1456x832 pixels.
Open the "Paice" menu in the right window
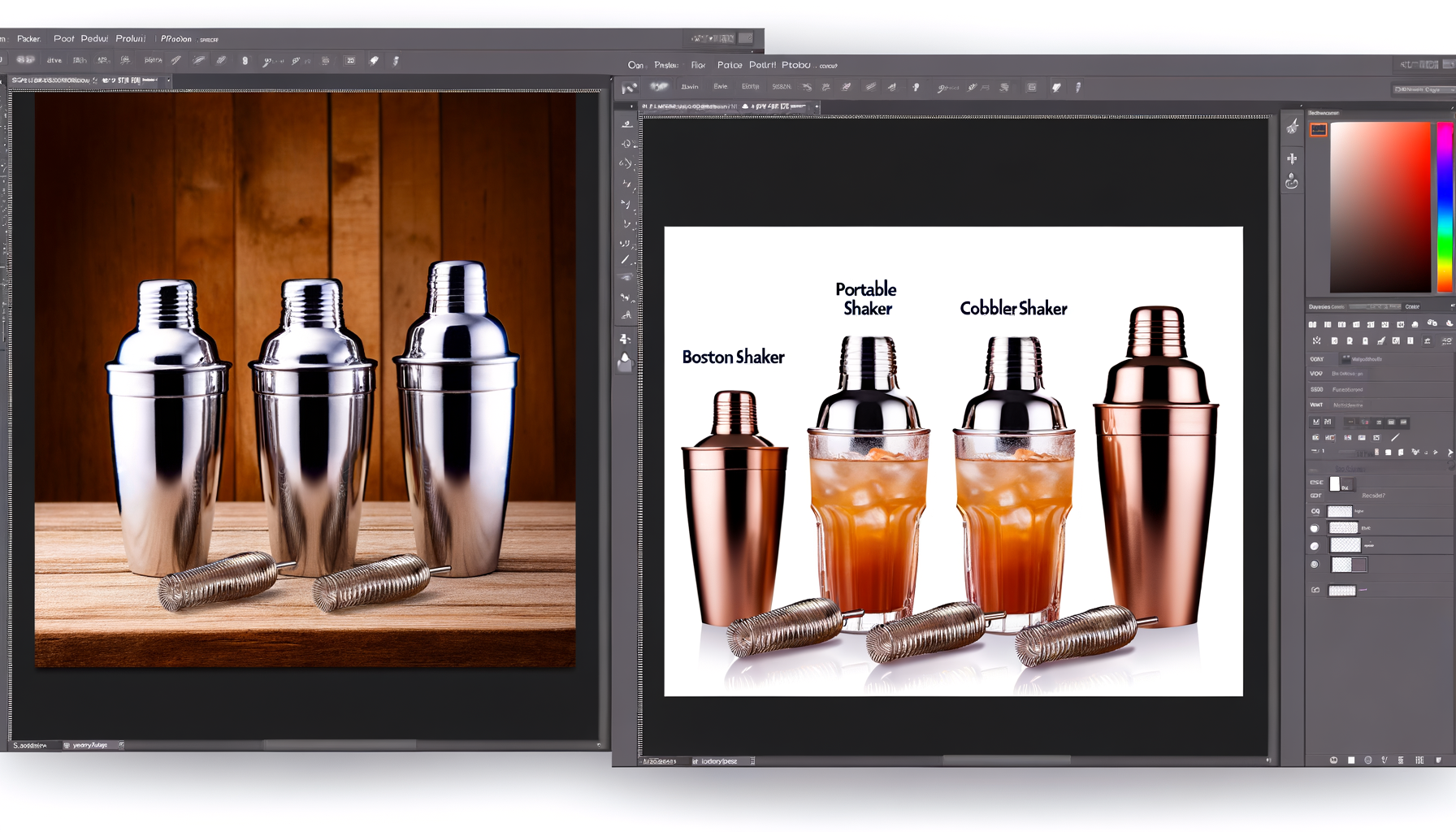pos(729,65)
